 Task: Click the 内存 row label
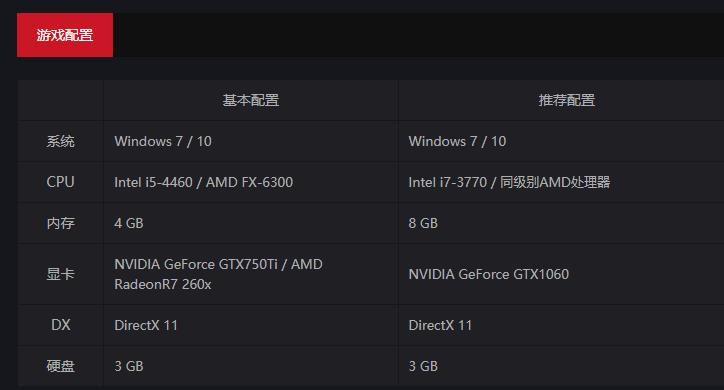[60, 223]
